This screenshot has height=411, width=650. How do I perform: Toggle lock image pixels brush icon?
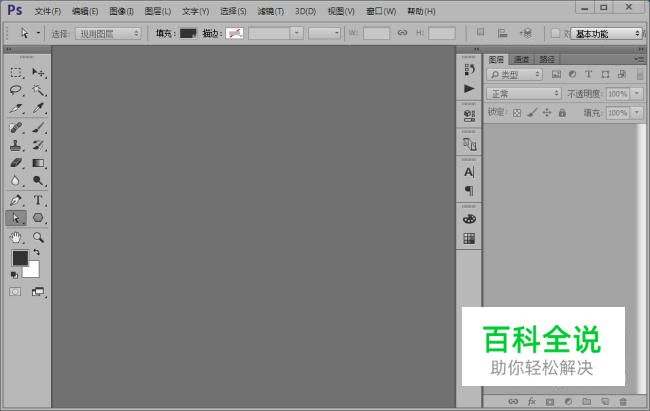click(x=532, y=112)
